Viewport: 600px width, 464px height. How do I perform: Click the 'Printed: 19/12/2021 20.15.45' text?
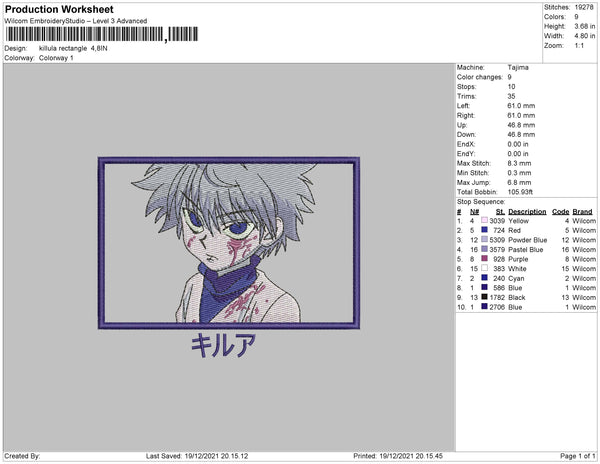pyautogui.click(x=398, y=456)
